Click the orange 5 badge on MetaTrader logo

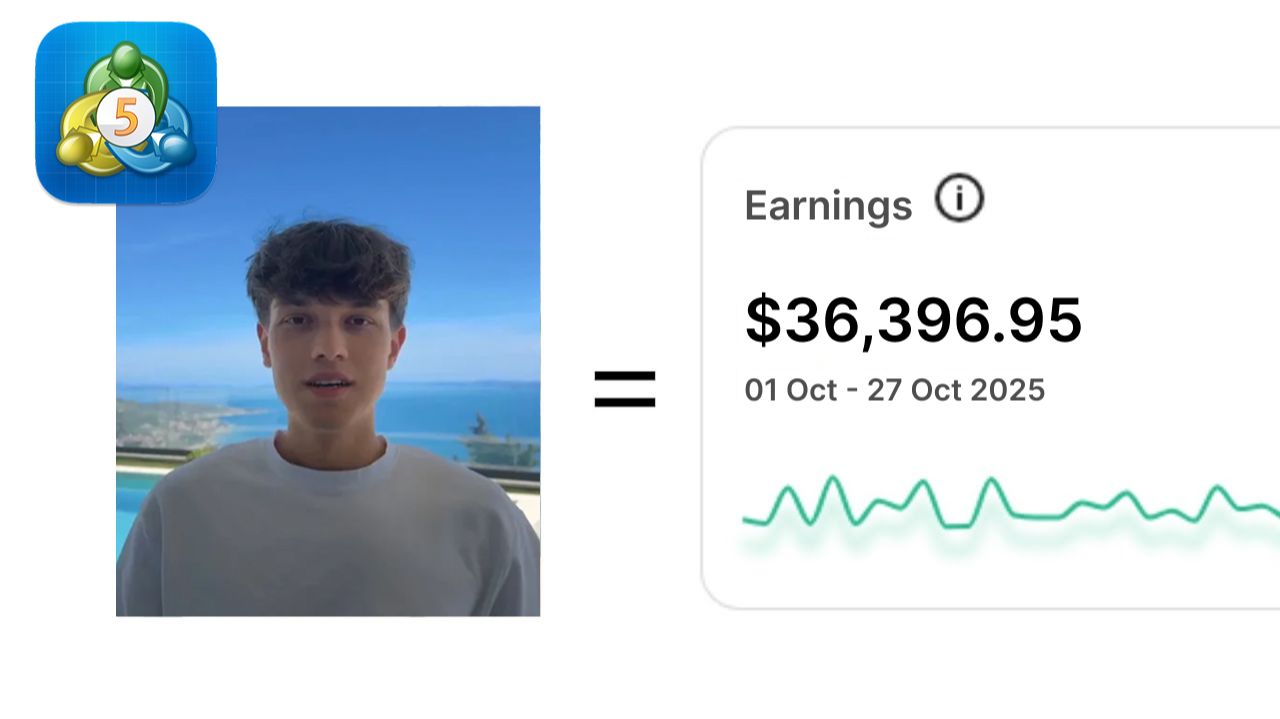(x=126, y=120)
